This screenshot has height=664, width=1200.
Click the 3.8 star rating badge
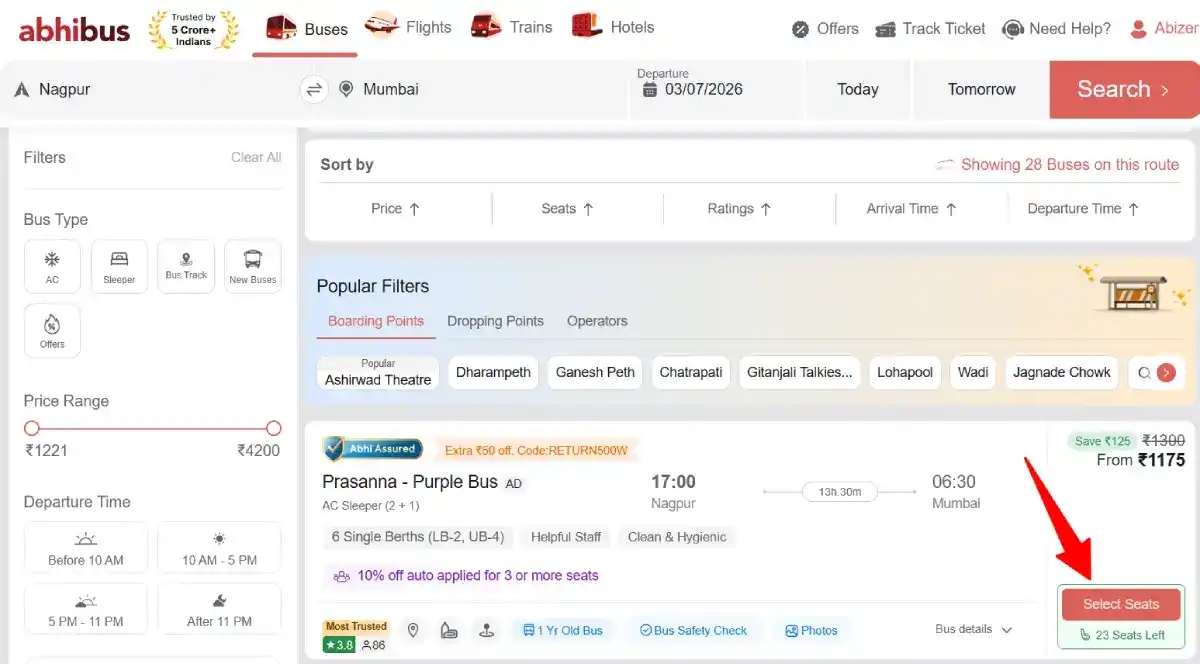point(339,645)
